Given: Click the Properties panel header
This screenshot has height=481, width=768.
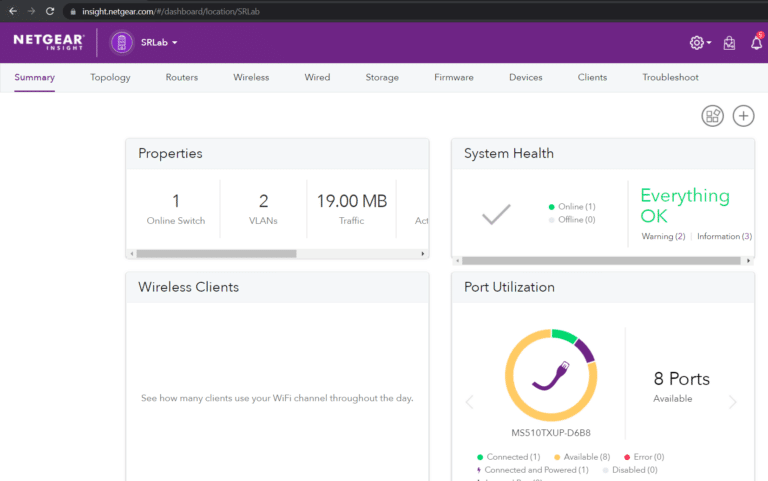Looking at the screenshot, I should pos(277,154).
